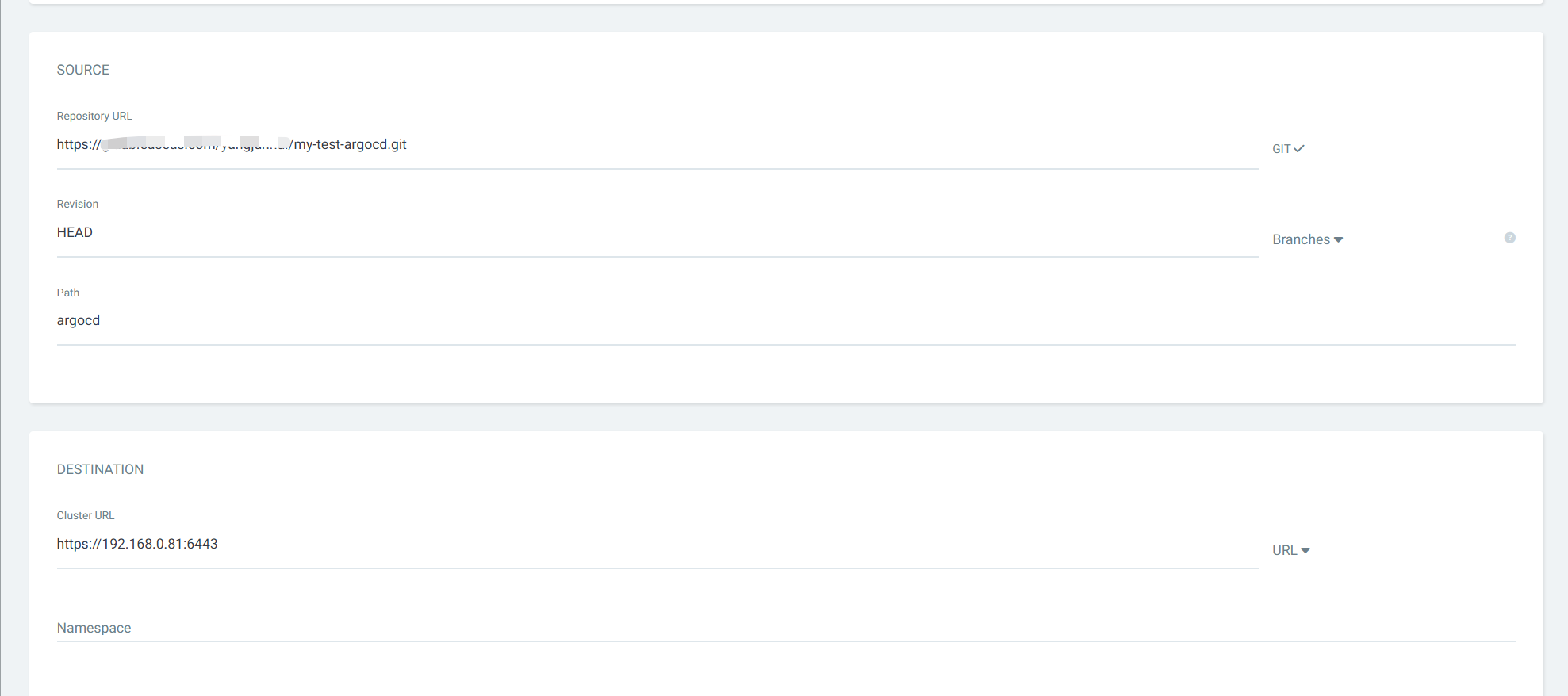Viewport: 1568px width, 696px height.
Task: Click the Revision field label
Action: 78,204
